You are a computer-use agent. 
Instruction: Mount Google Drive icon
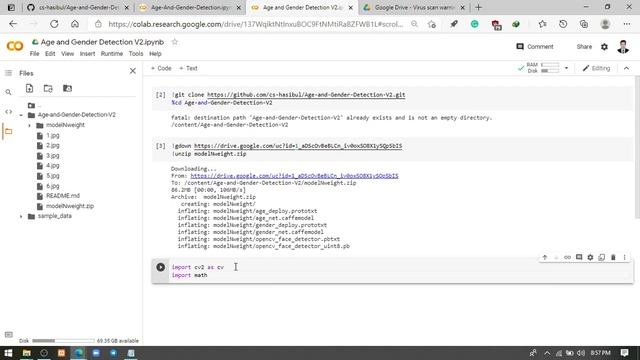coord(67,88)
